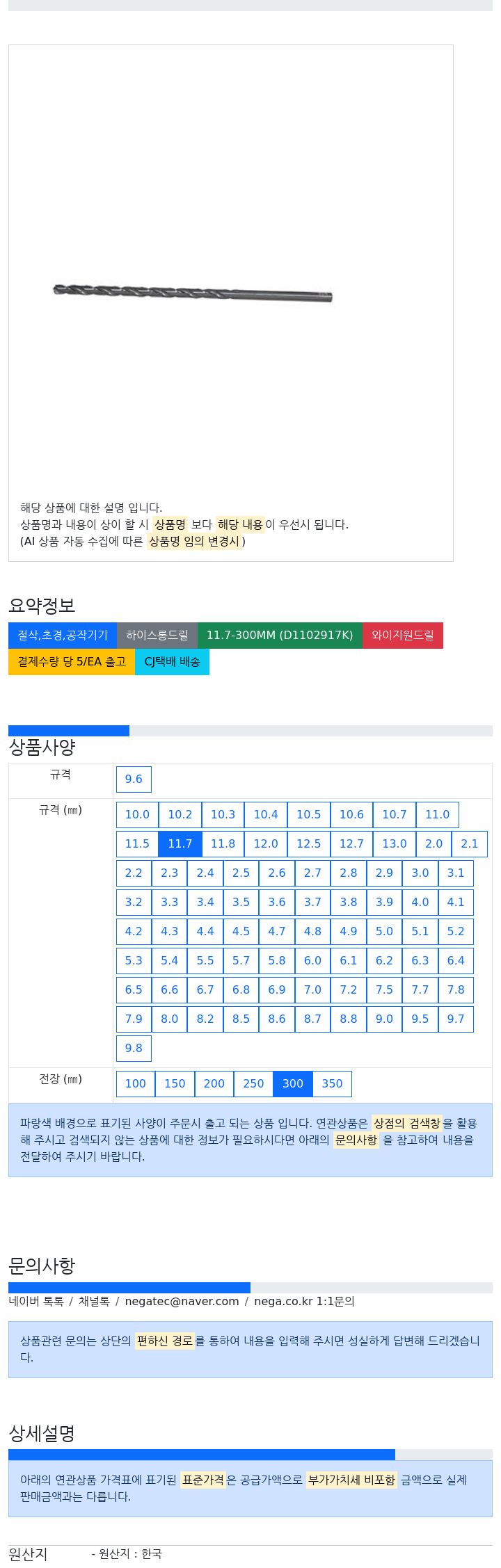Image resolution: width=501 pixels, height=1568 pixels.
Task: Choose the 4.5 mm size
Action: [241, 931]
